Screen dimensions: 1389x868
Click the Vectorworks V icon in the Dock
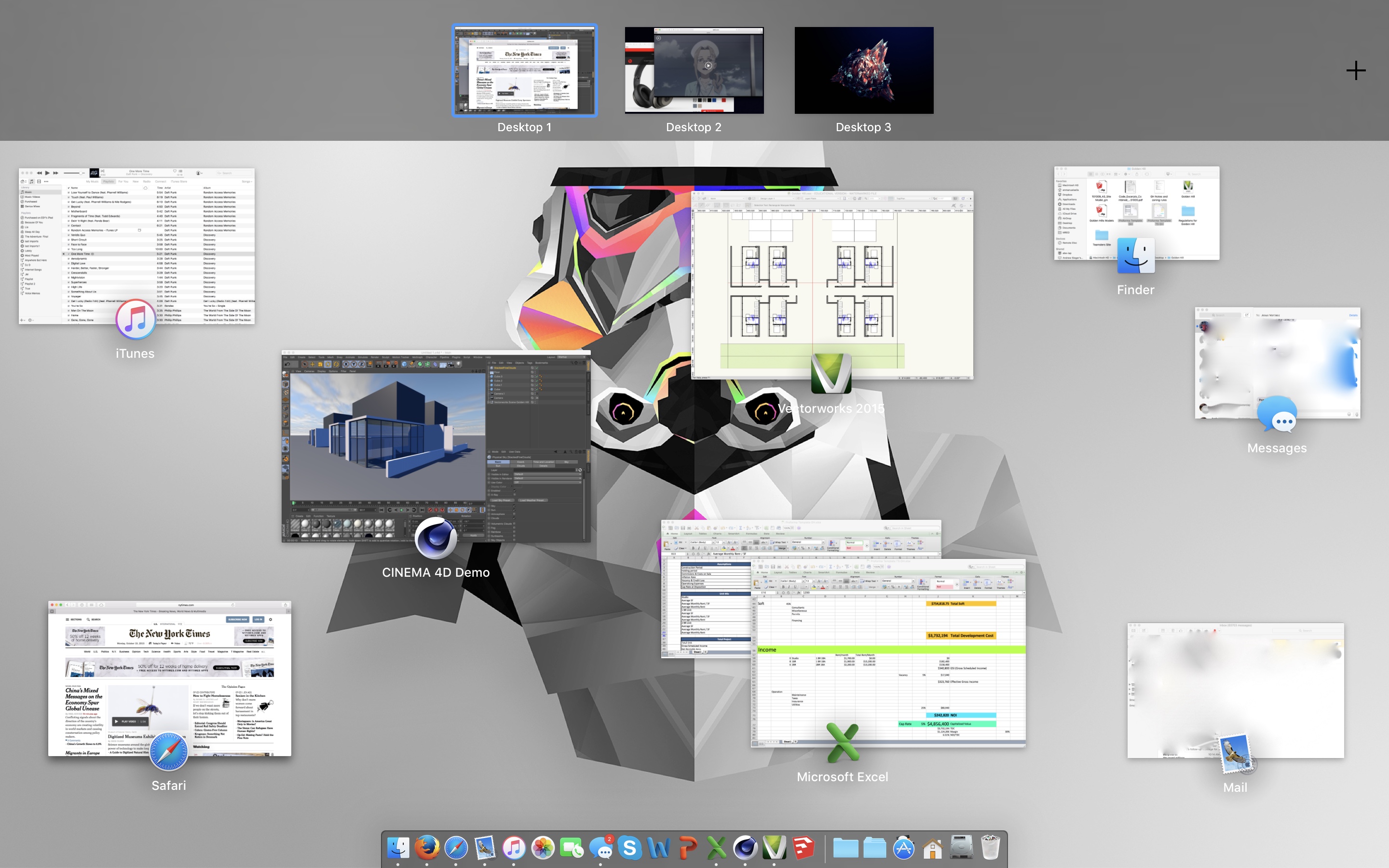774,848
